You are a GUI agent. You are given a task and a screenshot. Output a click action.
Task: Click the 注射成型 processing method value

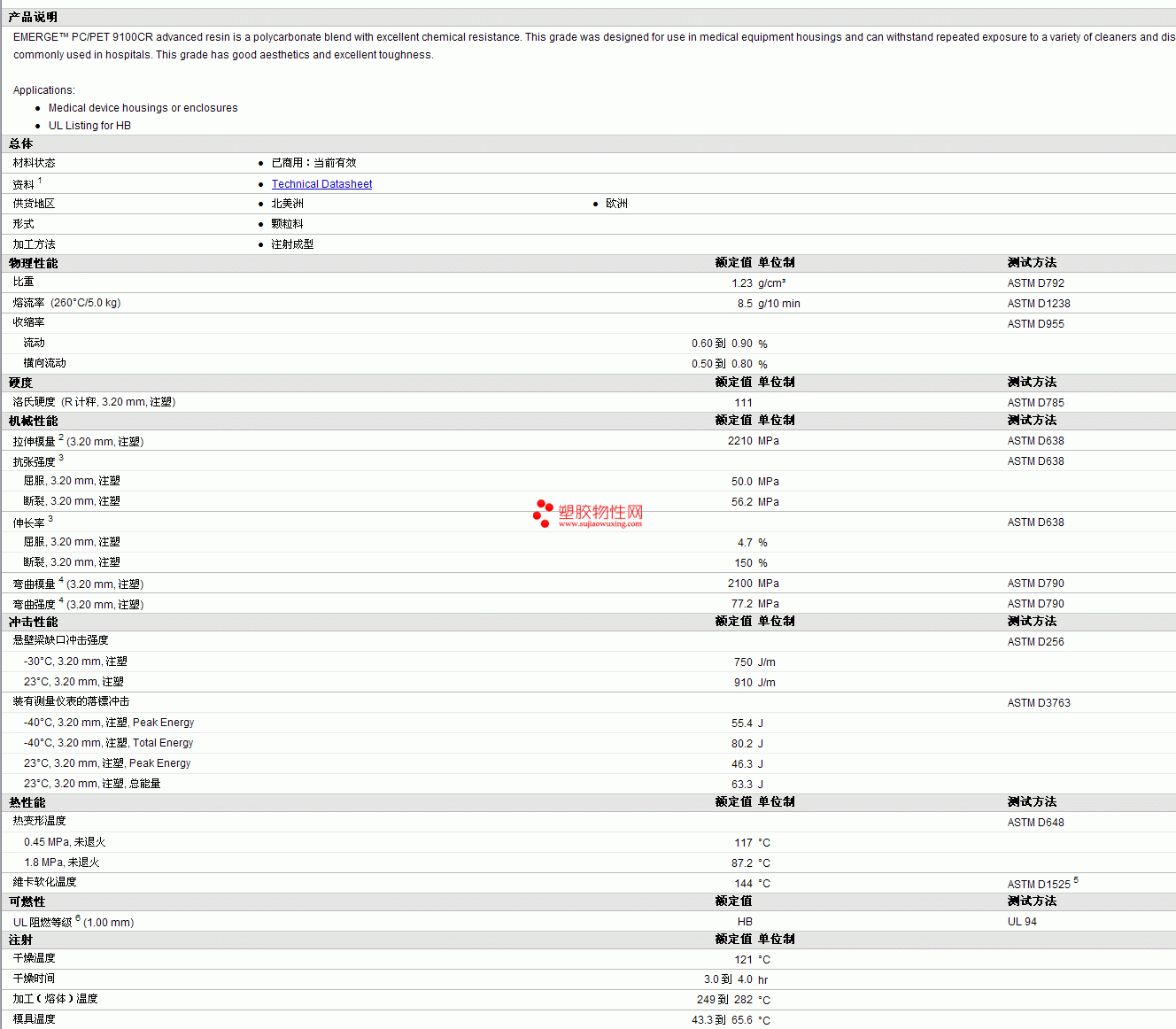292,244
